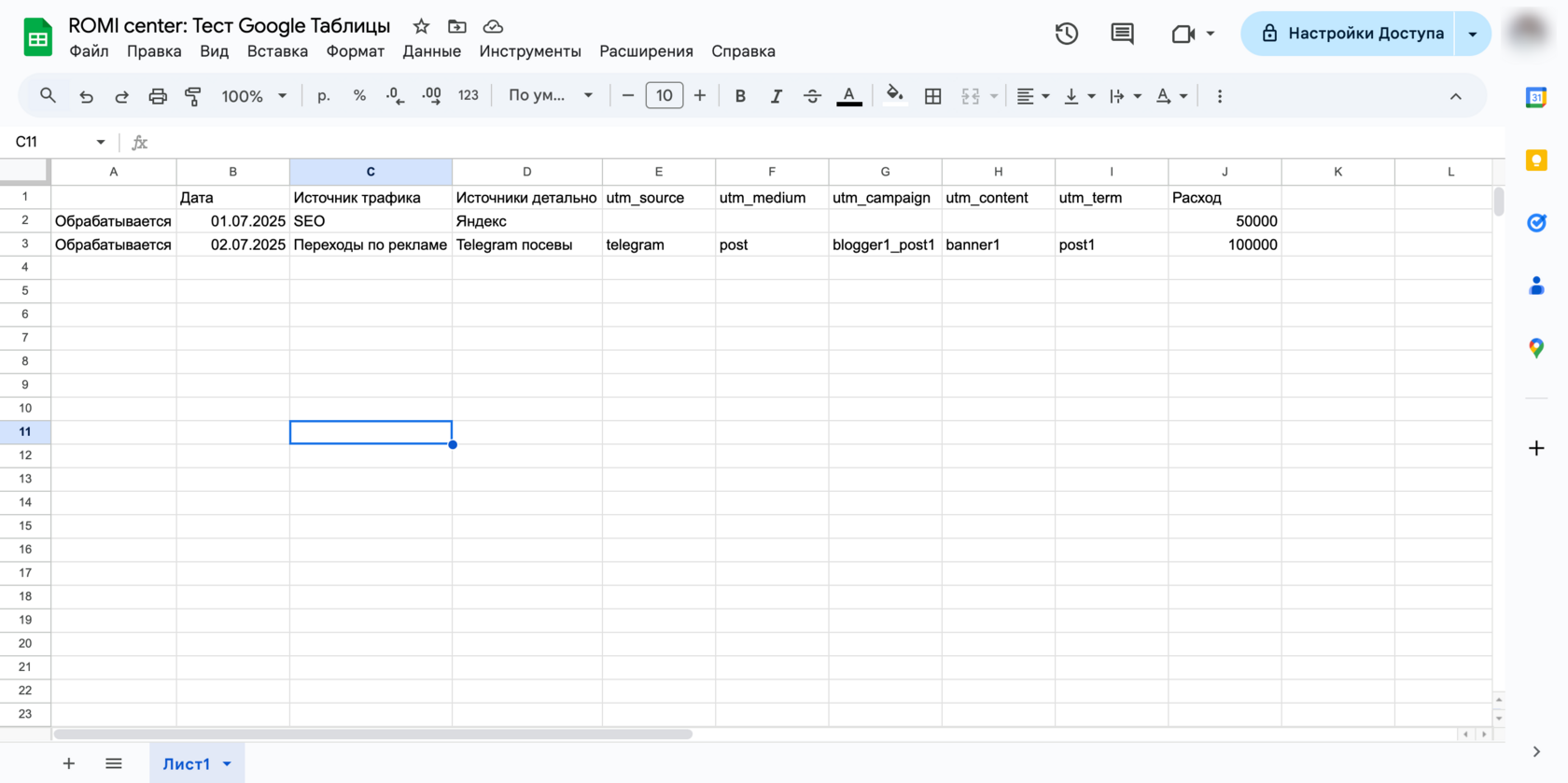
Task: Activate the paint format tool
Action: (x=193, y=95)
